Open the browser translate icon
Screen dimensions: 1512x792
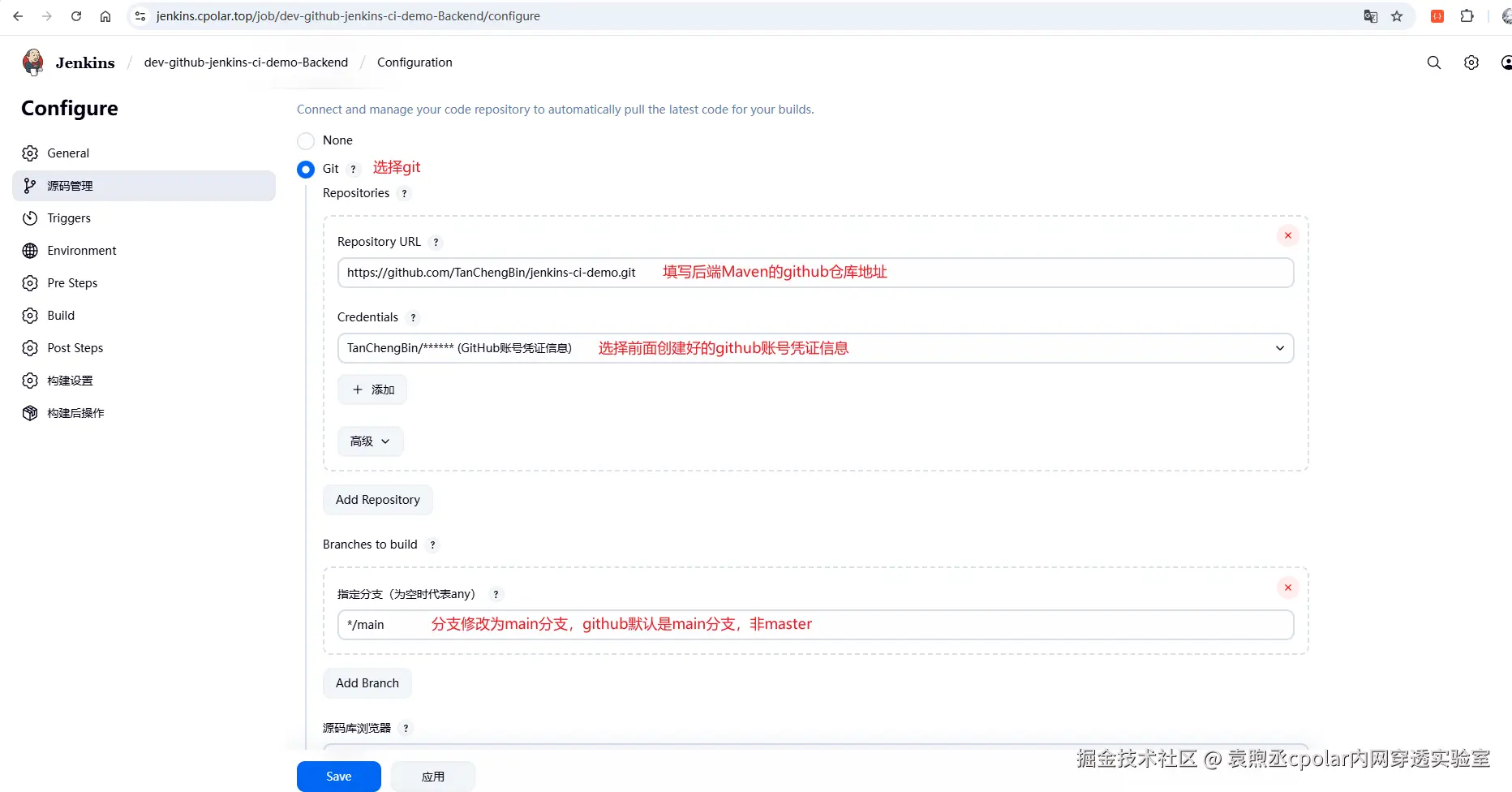pos(1371,16)
